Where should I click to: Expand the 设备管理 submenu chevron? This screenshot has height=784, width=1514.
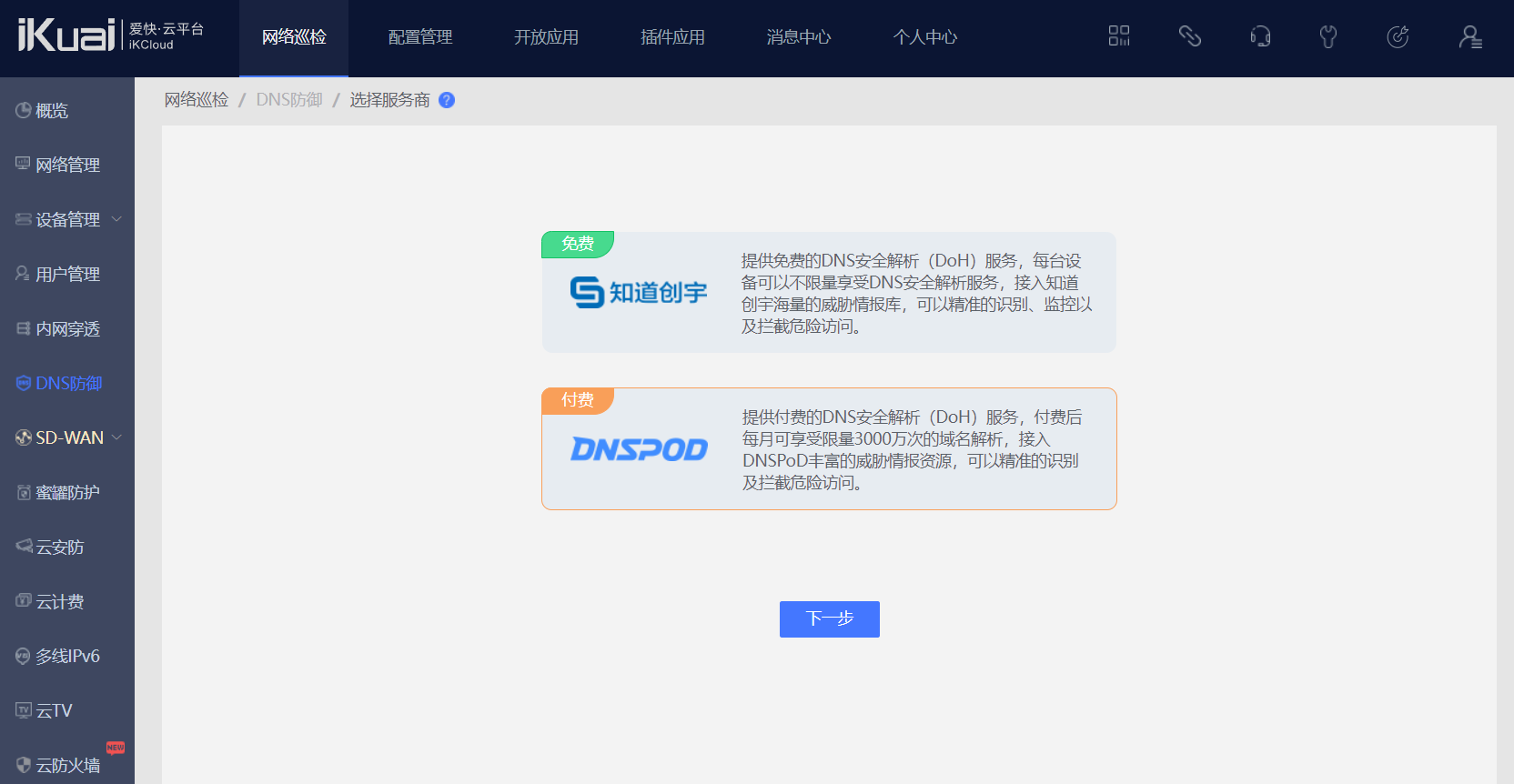point(116,219)
